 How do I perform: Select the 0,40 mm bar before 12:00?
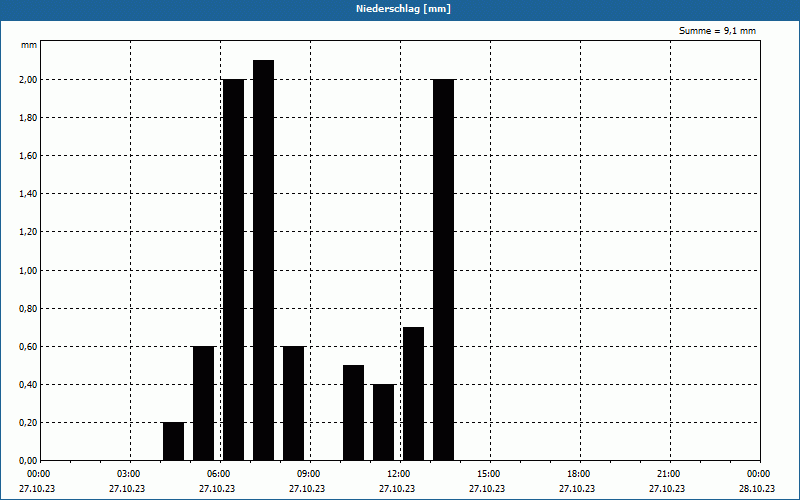tap(384, 422)
